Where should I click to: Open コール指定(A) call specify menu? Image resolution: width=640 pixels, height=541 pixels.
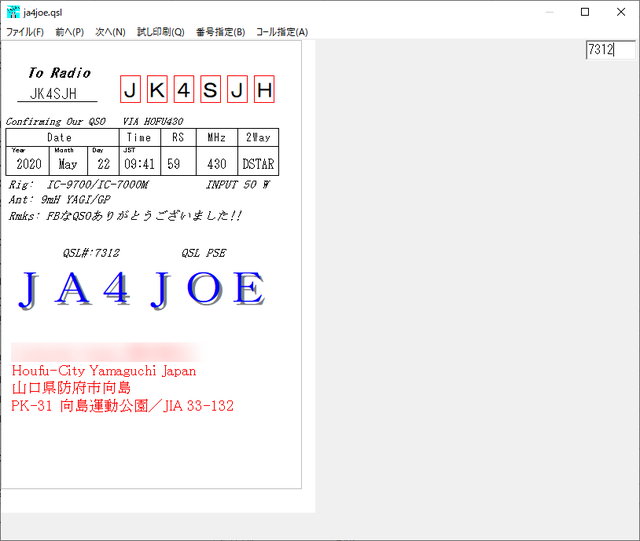tap(282, 32)
